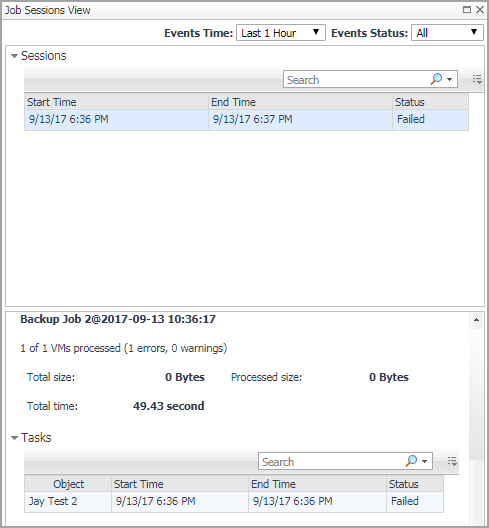Screen dimensions: 489x528
Task: Click the Tasks search magnifier icon
Action: [411, 461]
